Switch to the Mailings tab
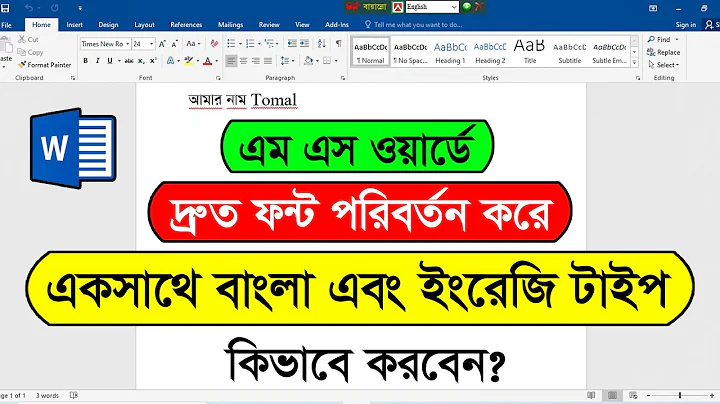The height and width of the screenshot is (404, 720). [x=230, y=25]
